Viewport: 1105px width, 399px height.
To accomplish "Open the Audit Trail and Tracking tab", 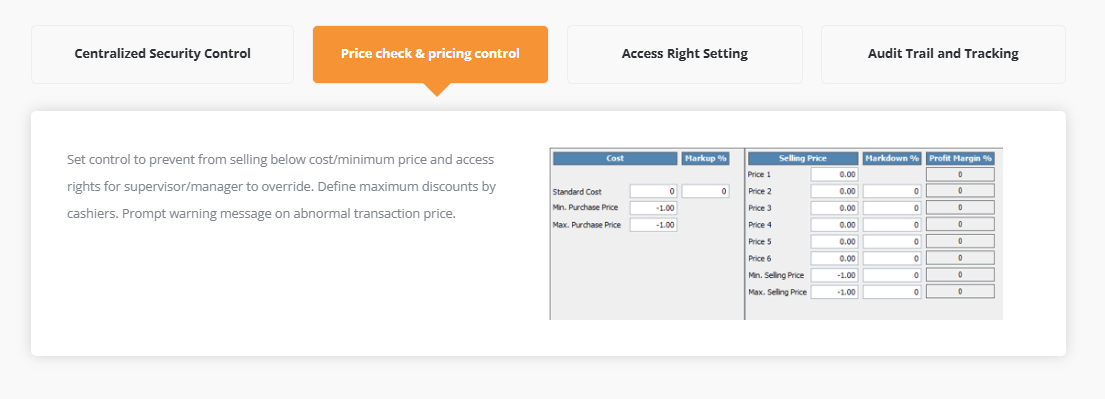I will [x=943, y=54].
